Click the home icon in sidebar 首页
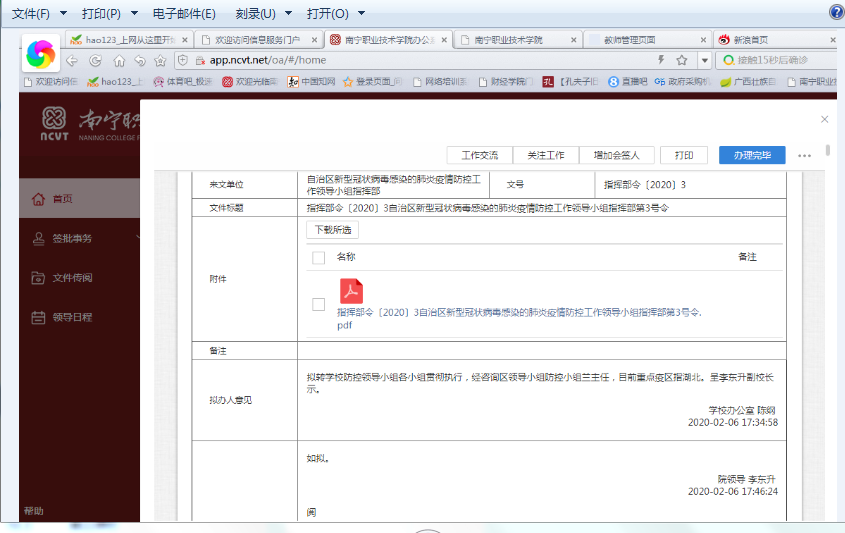The image size is (845, 533). (38, 199)
